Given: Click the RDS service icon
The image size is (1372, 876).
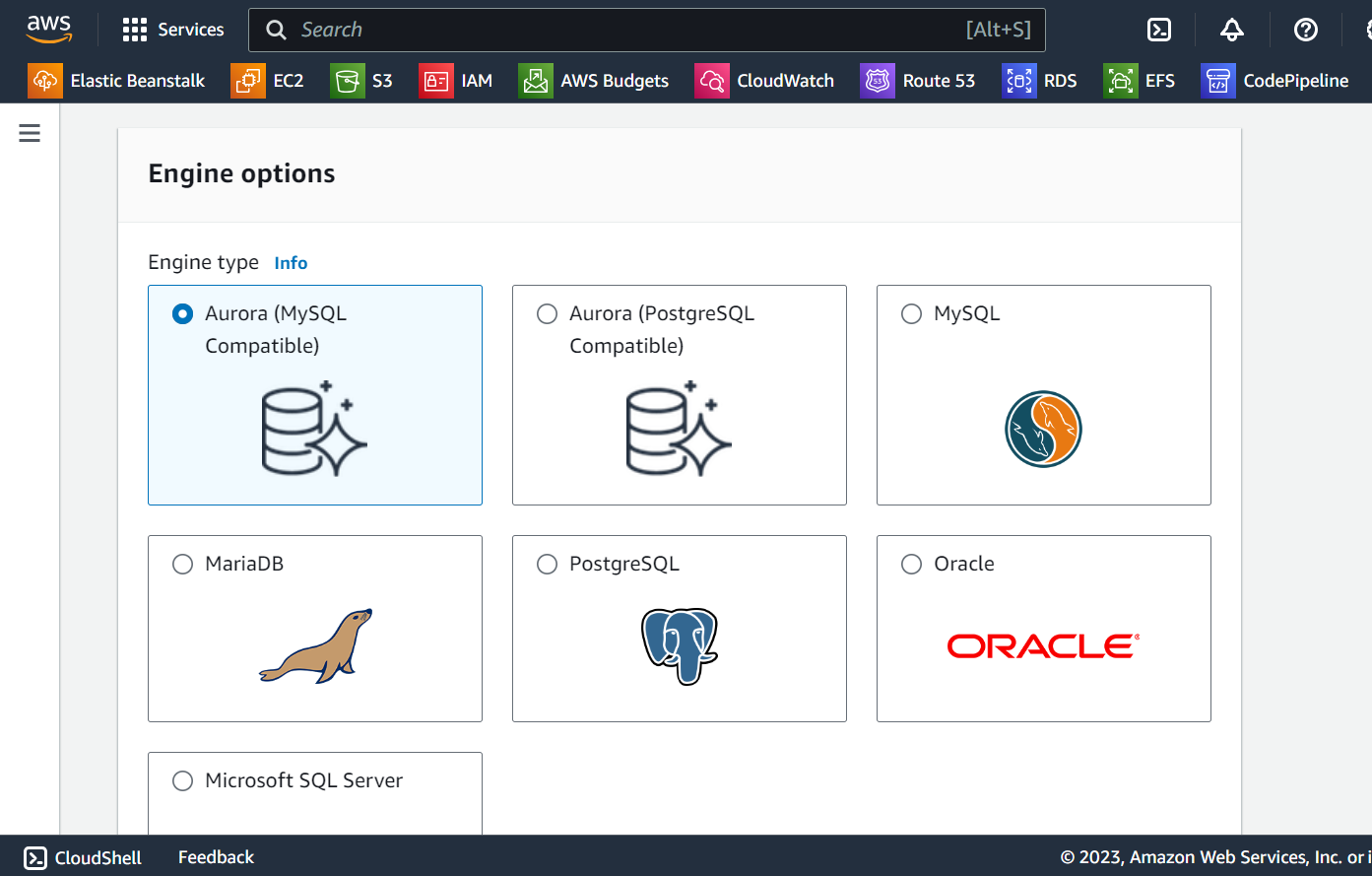Looking at the screenshot, I should pos(1019,81).
